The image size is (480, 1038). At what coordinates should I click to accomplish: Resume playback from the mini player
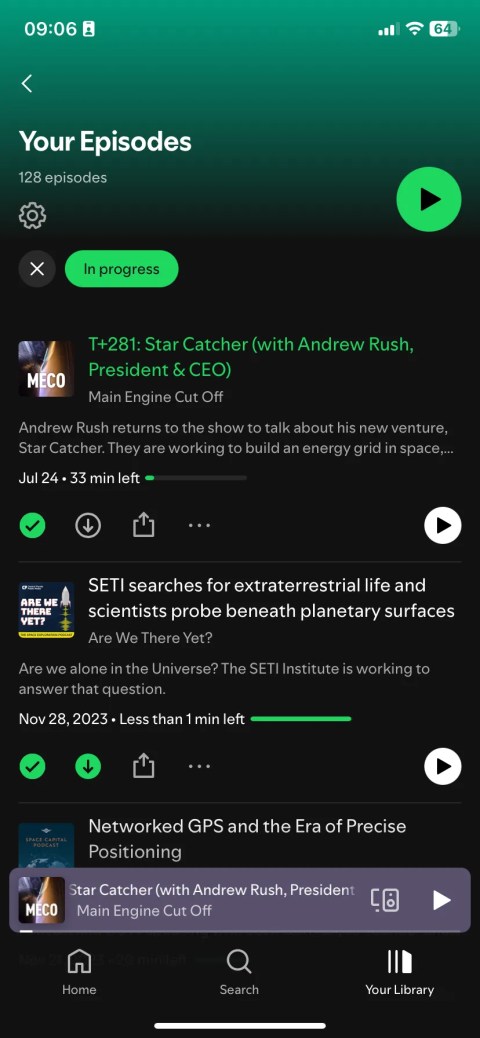(x=441, y=900)
